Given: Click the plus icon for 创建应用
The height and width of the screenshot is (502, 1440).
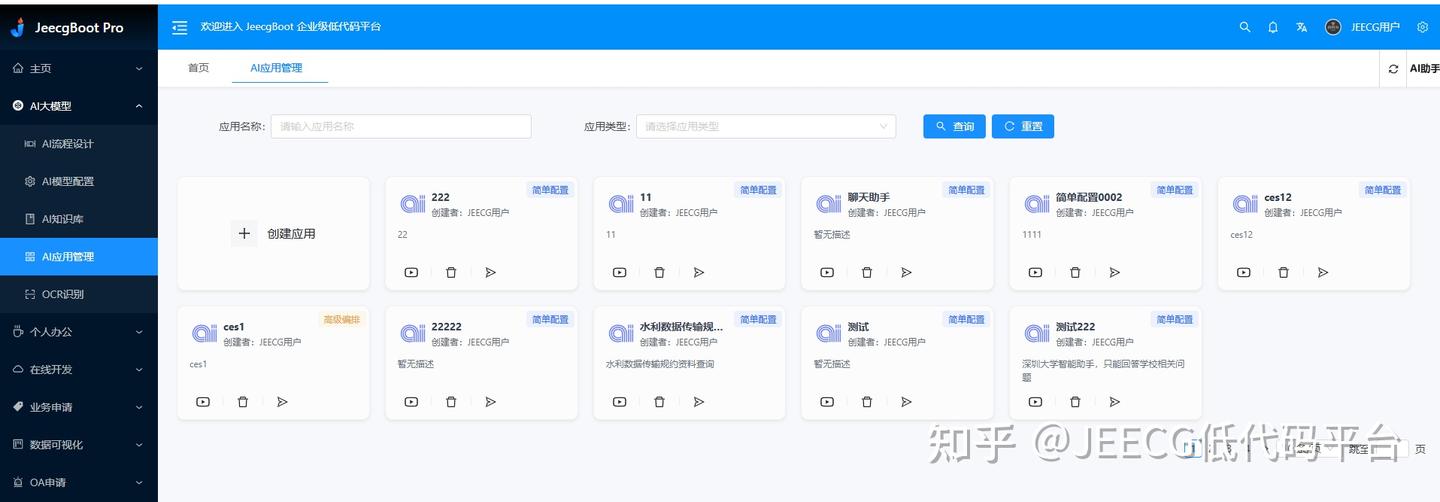Looking at the screenshot, I should tap(244, 234).
